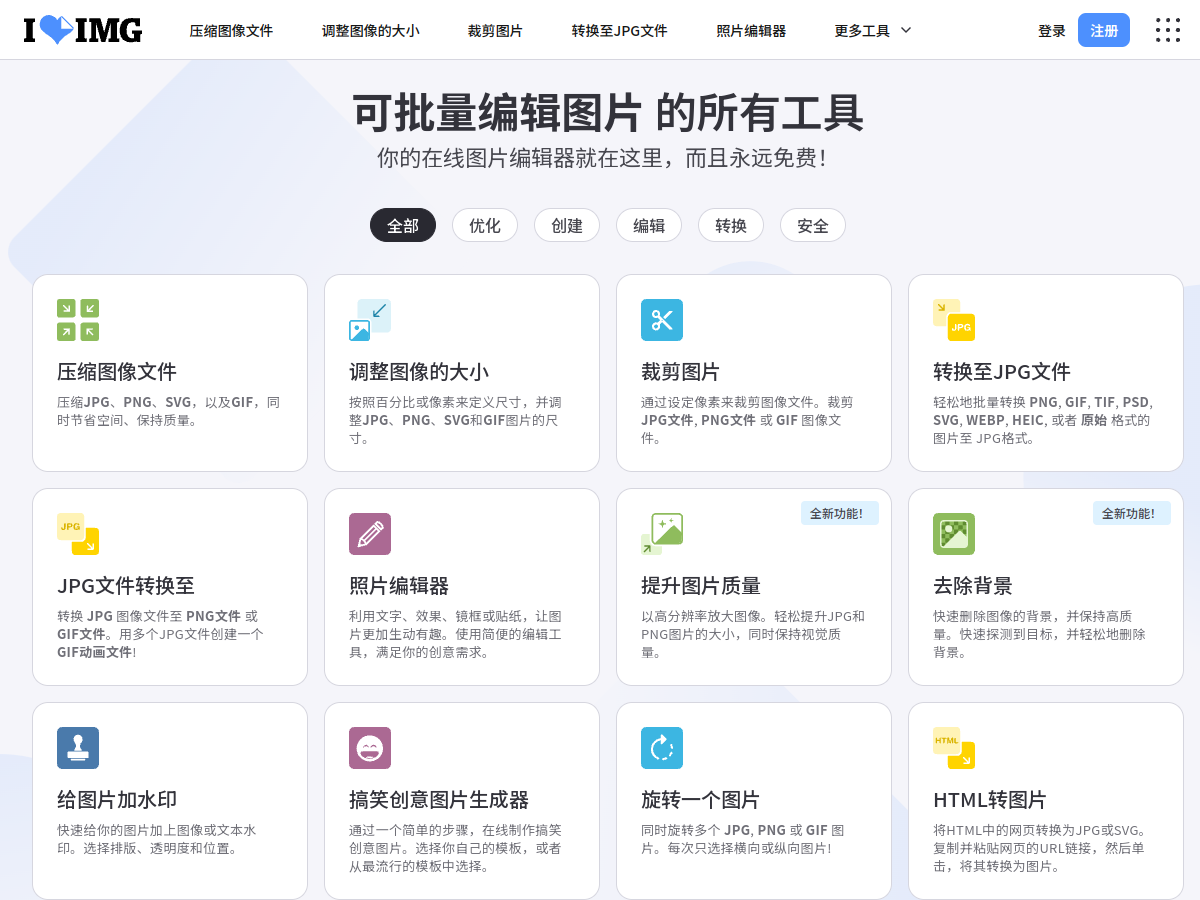Click the upscale image quality icon

[x=662, y=534]
